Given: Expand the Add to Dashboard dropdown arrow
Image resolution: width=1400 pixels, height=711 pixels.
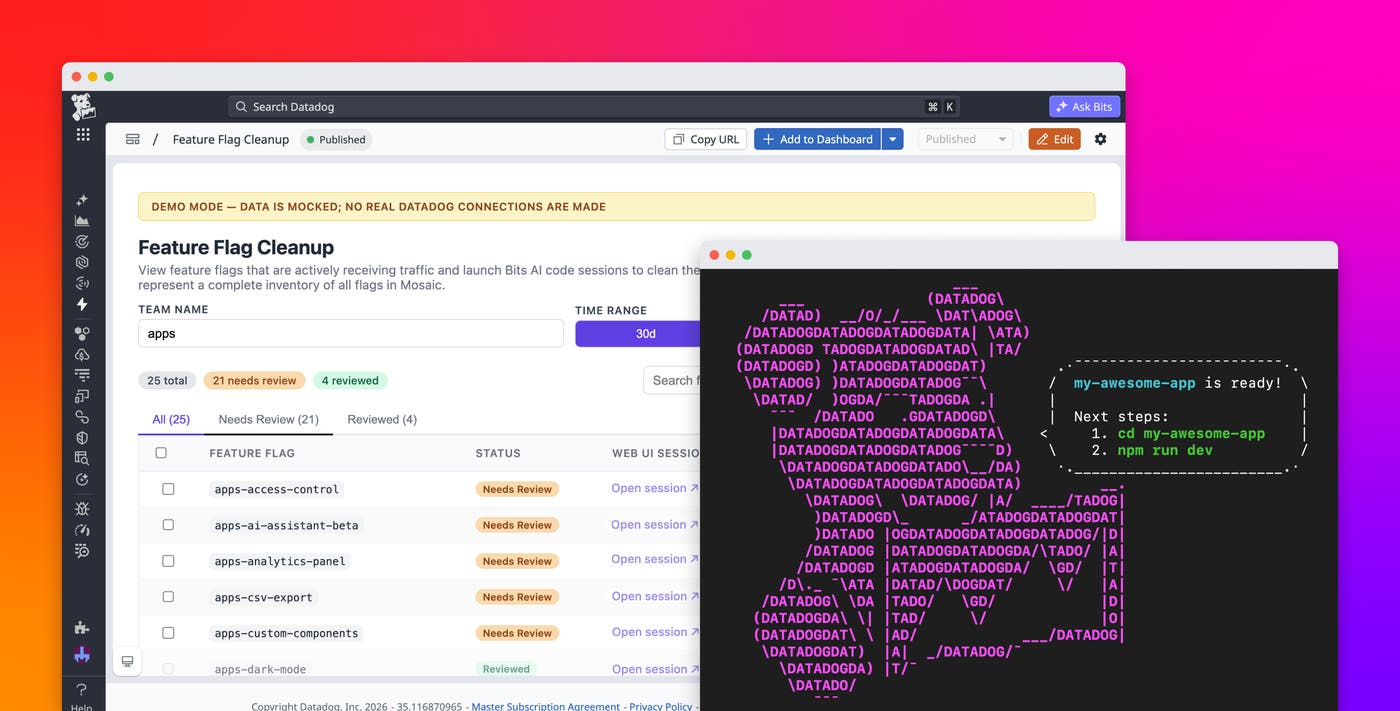Looking at the screenshot, I should [893, 139].
